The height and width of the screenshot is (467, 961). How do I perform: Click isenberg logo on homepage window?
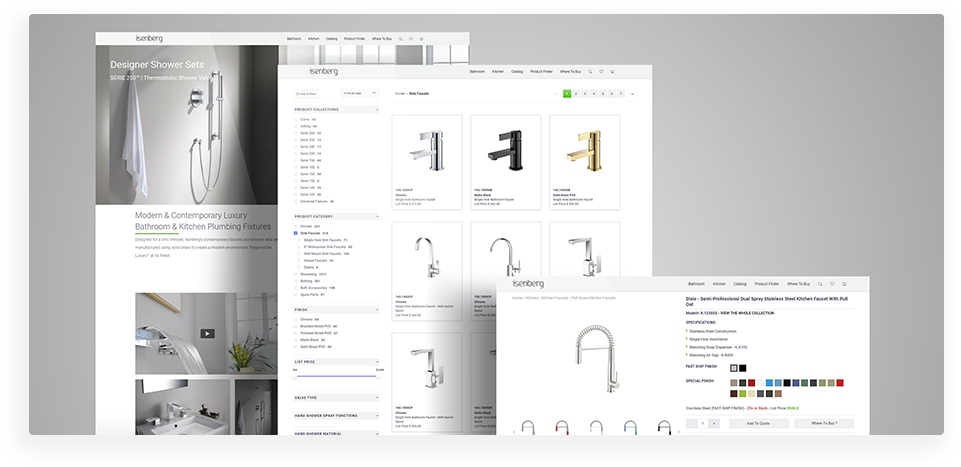(x=149, y=39)
